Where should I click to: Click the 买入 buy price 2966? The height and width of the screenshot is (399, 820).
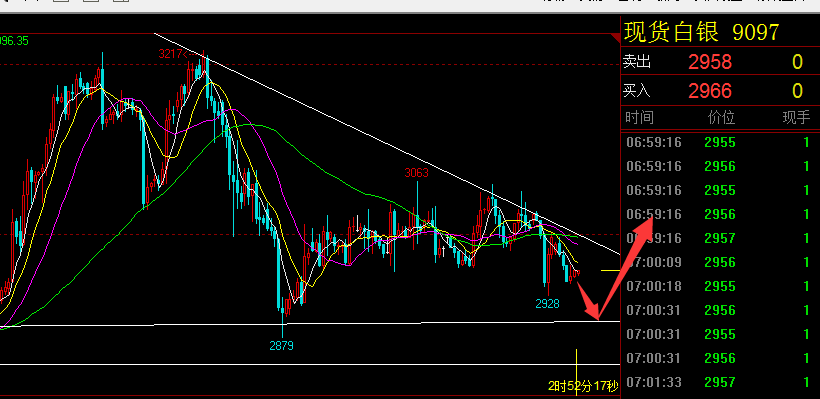[x=710, y=91]
